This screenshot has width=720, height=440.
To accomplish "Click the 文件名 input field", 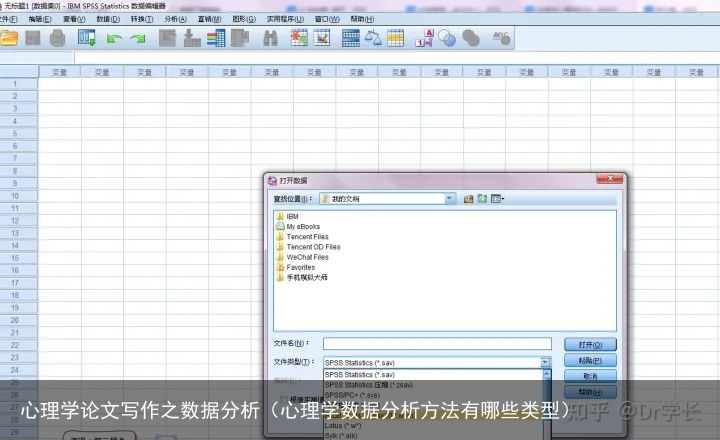I will [437, 344].
